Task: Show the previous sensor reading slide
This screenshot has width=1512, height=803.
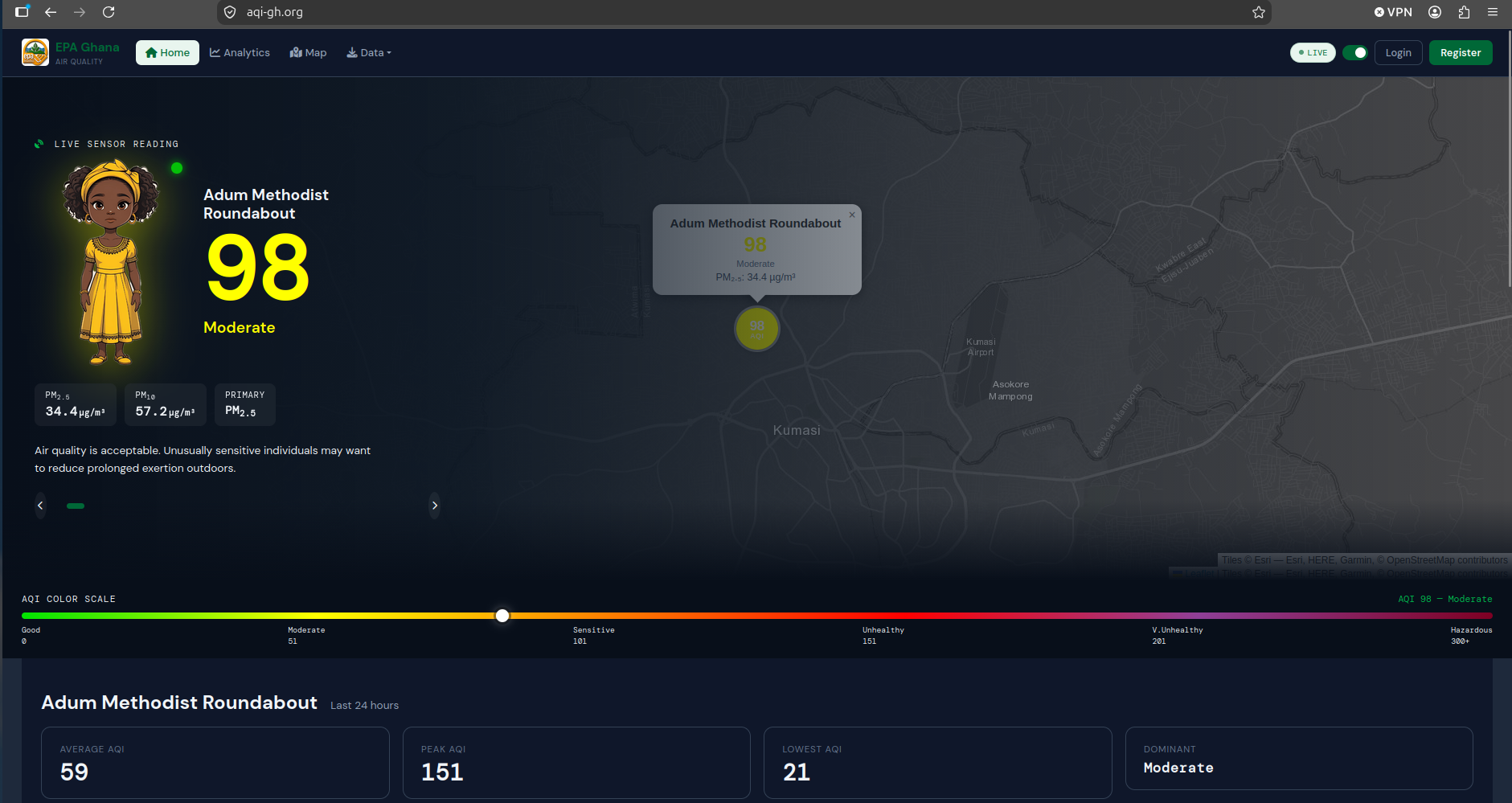Action: click(40, 506)
